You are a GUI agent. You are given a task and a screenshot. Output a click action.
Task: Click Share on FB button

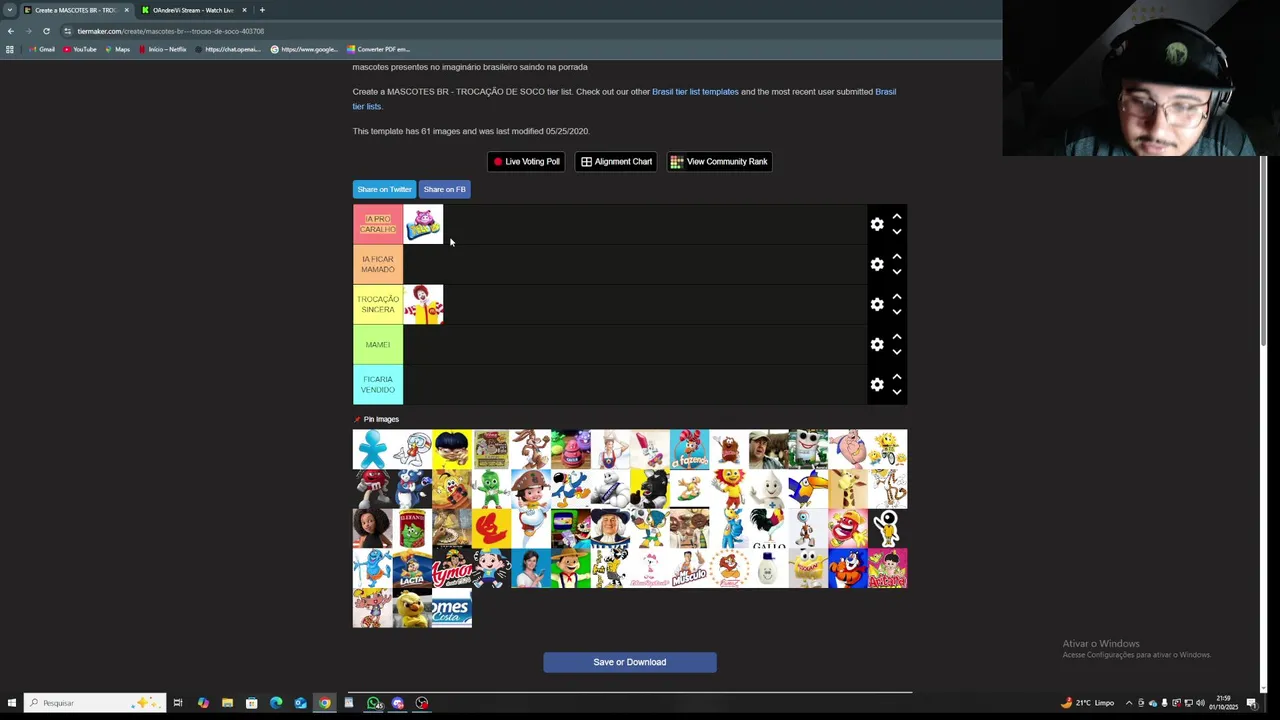[x=444, y=189]
